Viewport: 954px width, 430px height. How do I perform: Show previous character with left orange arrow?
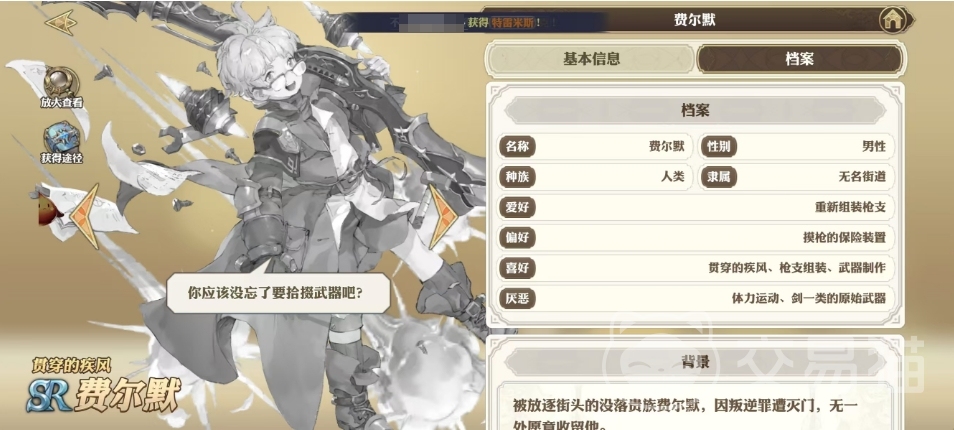point(86,216)
